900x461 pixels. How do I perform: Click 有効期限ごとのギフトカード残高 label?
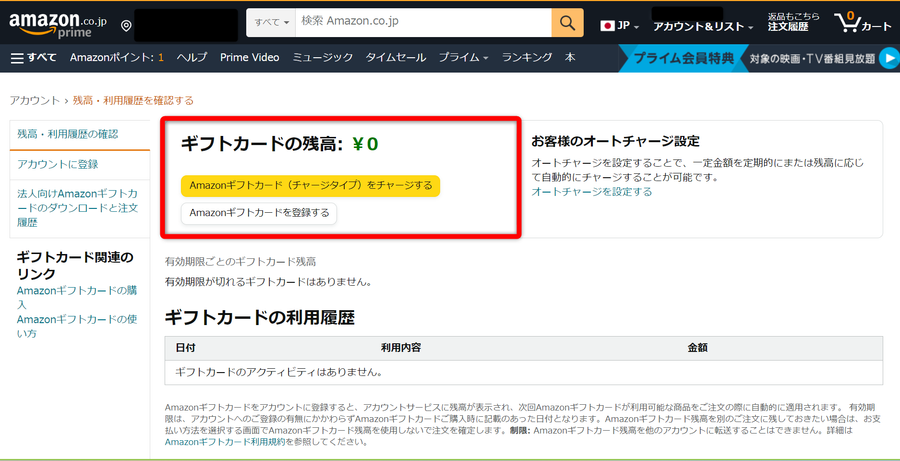click(240, 262)
